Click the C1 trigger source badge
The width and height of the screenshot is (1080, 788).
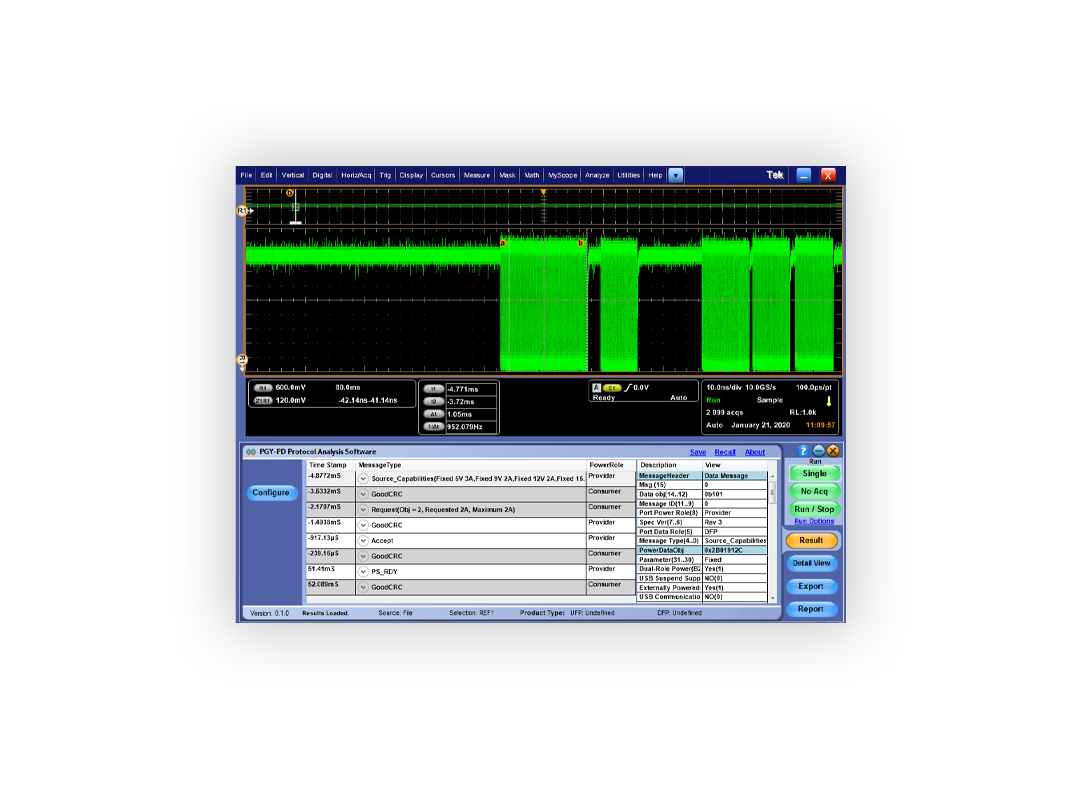(x=612, y=388)
